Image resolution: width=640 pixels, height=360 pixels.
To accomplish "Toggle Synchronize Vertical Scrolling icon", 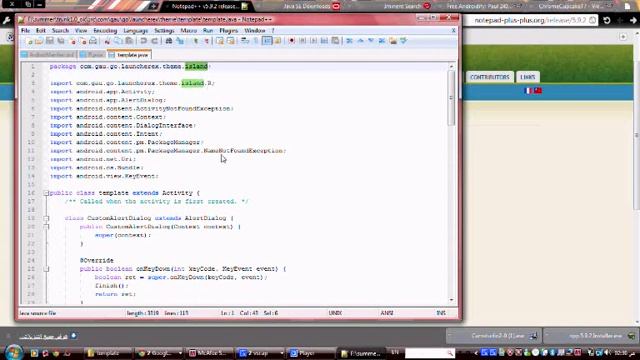I will click(x=220, y=41).
